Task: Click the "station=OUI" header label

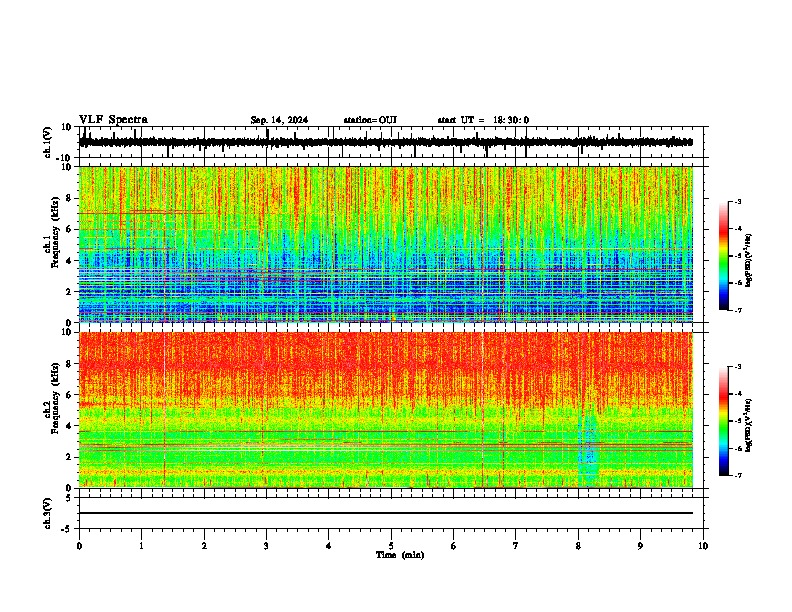Action: point(370,120)
